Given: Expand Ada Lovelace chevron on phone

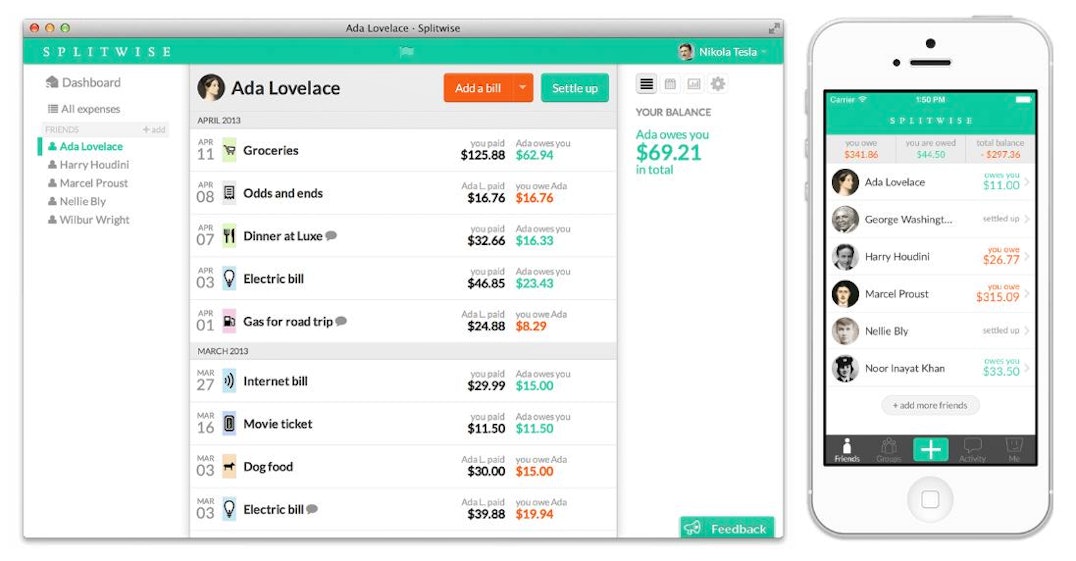Looking at the screenshot, I should coord(1027,182).
